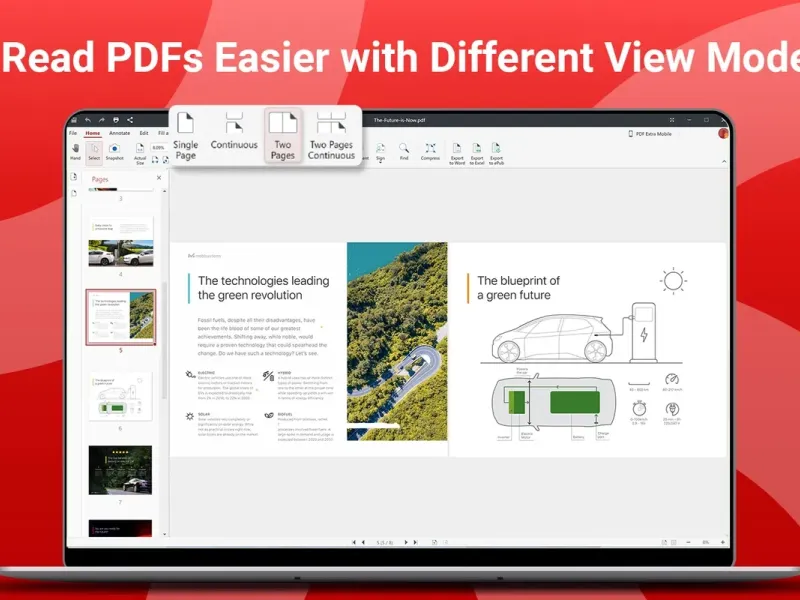Image resolution: width=800 pixels, height=600 pixels.
Task: Click the Undo arrow in title bar
Action: click(x=88, y=120)
